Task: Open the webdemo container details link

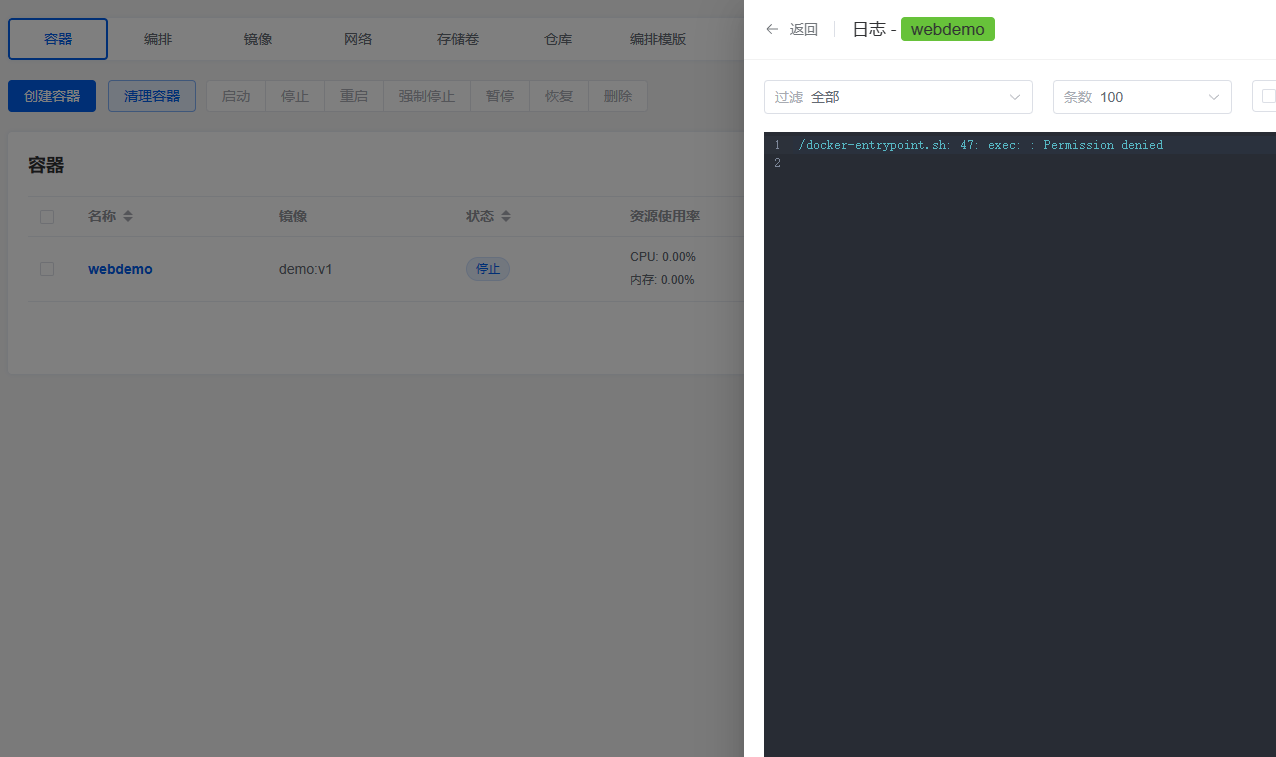Action: [x=120, y=269]
